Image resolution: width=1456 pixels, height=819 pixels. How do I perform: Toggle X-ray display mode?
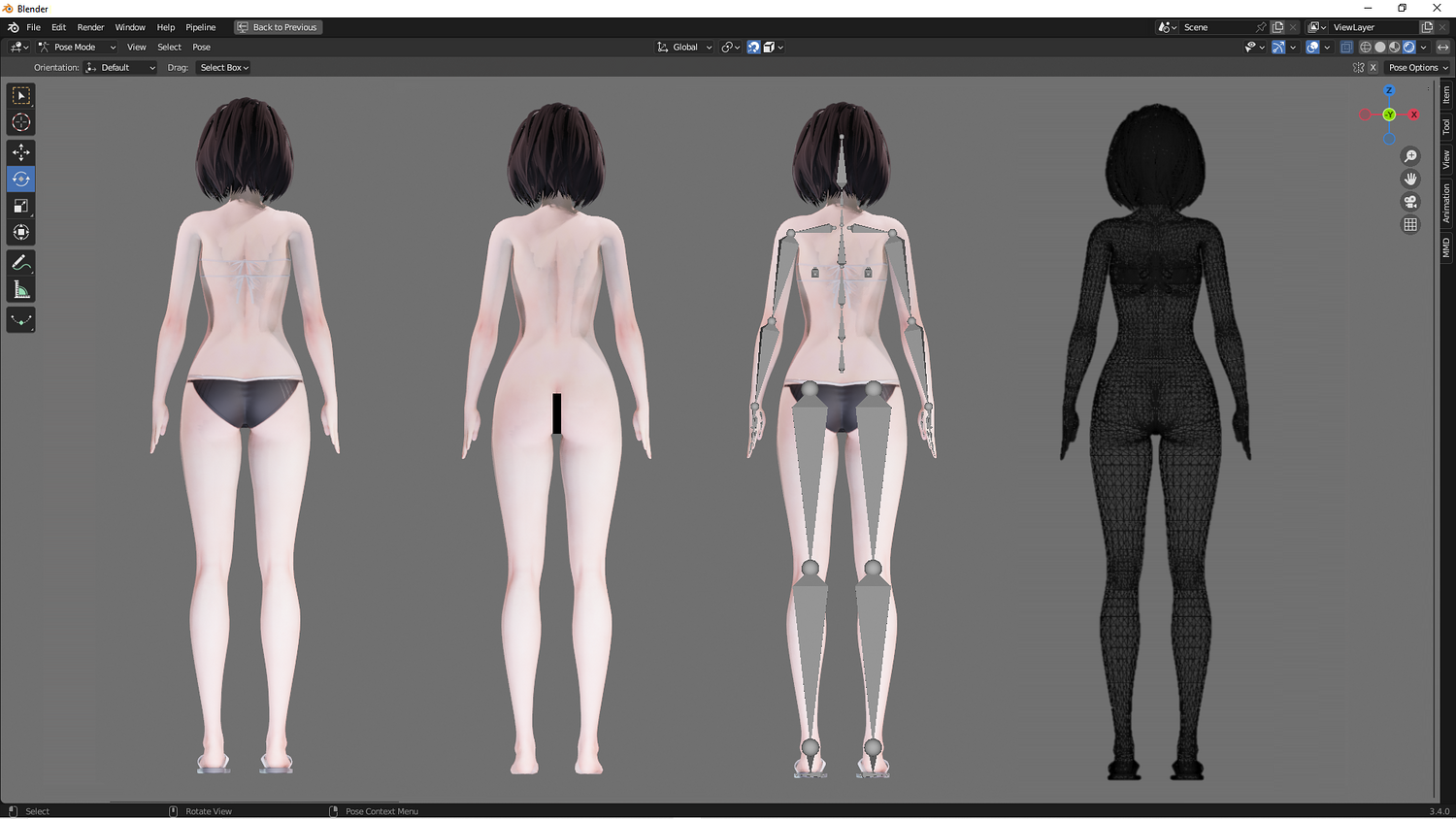1346,47
